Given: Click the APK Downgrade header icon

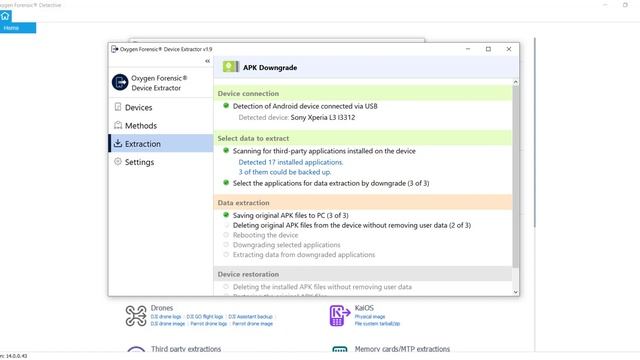Looking at the screenshot, I should tap(230, 67).
